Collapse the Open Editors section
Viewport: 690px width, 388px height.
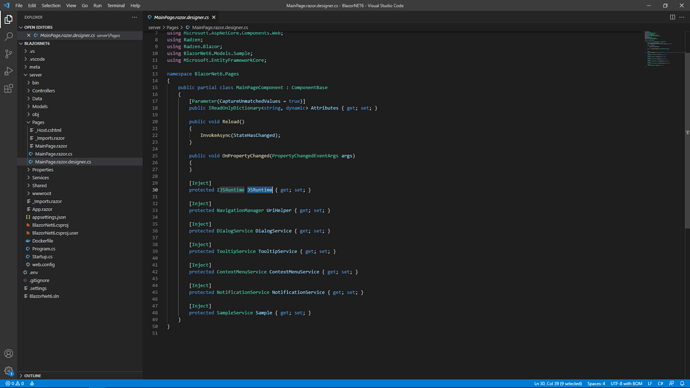21,27
